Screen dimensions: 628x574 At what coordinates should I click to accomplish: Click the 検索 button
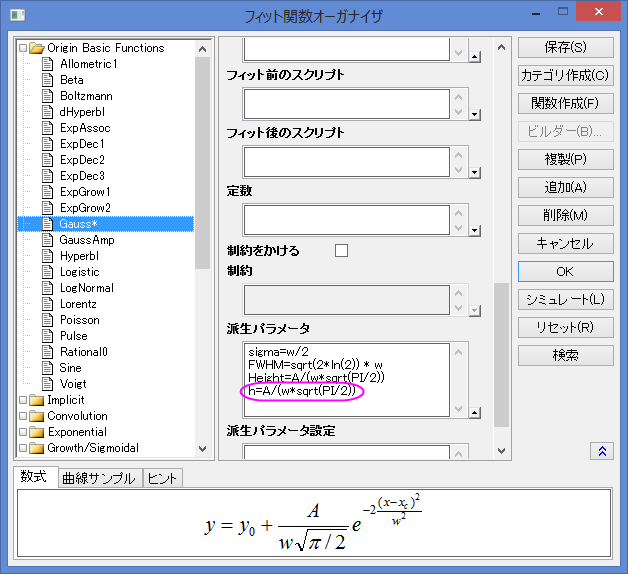tap(566, 356)
